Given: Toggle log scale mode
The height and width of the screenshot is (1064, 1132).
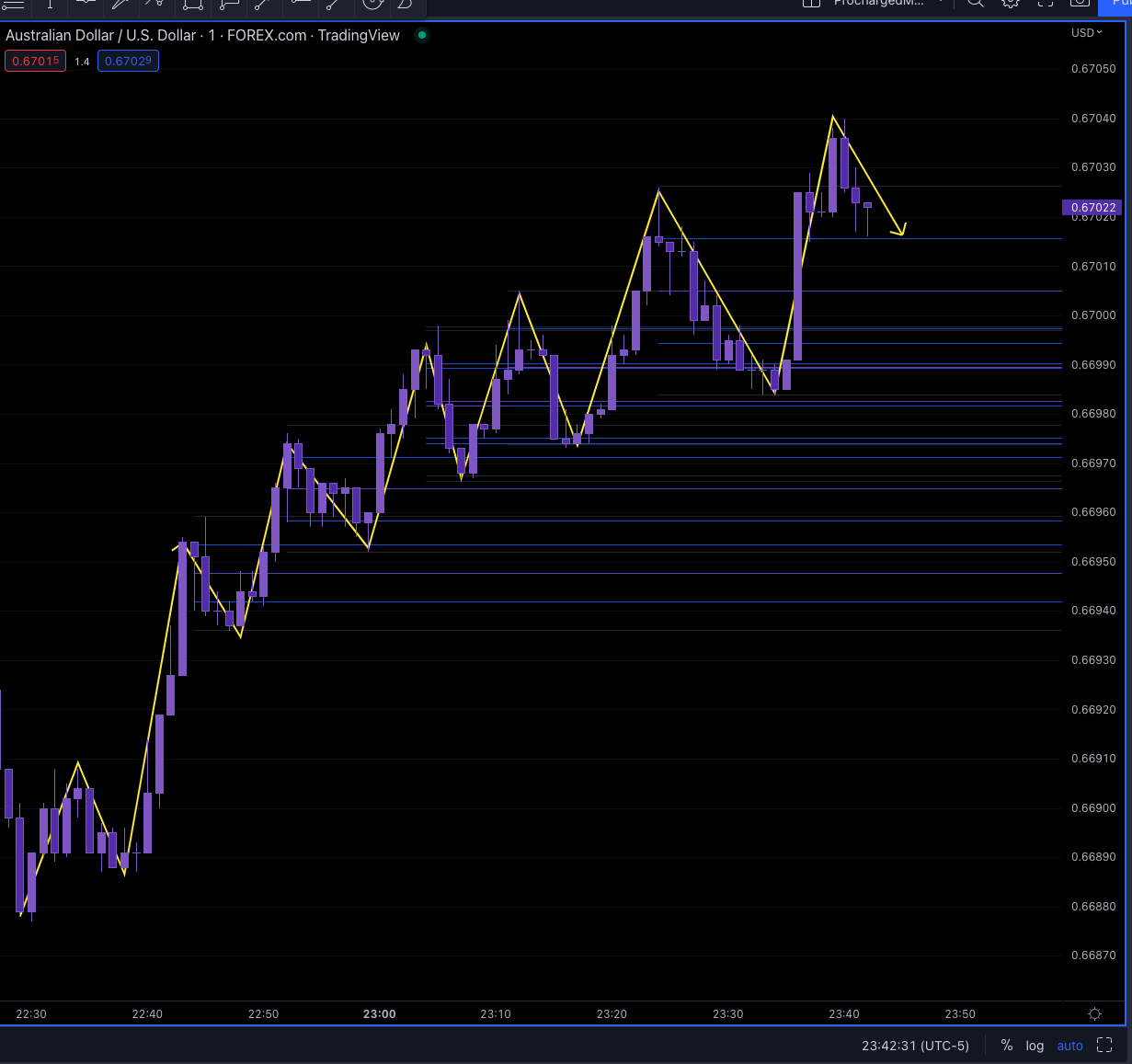Looking at the screenshot, I should [x=1035, y=1046].
